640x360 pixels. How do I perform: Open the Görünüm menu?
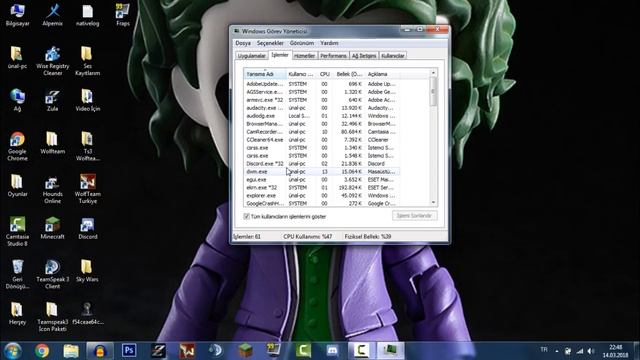302,43
